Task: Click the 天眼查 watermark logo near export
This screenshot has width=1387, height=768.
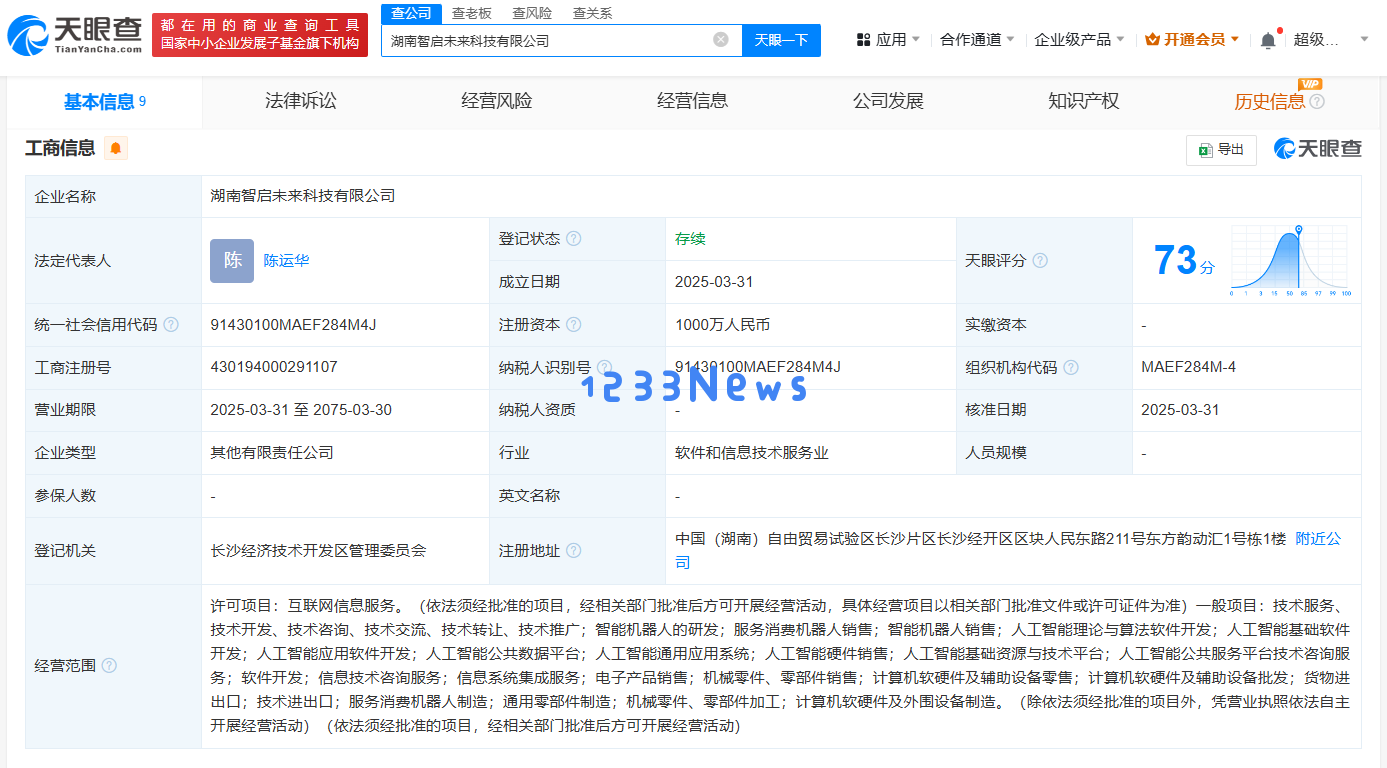Action: click(x=1317, y=149)
